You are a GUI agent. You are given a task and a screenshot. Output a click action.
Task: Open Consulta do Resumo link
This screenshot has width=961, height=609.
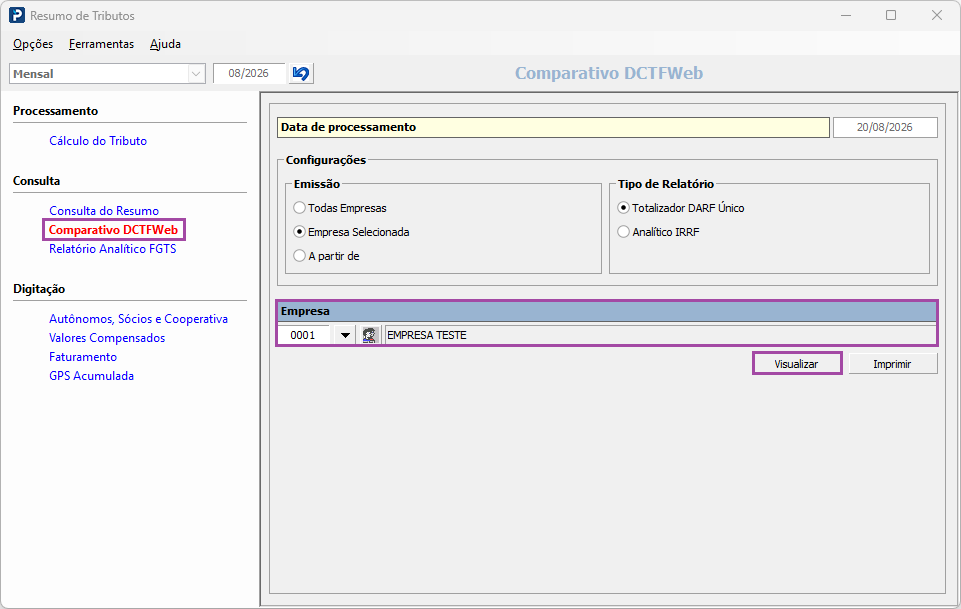pyautogui.click(x=104, y=211)
